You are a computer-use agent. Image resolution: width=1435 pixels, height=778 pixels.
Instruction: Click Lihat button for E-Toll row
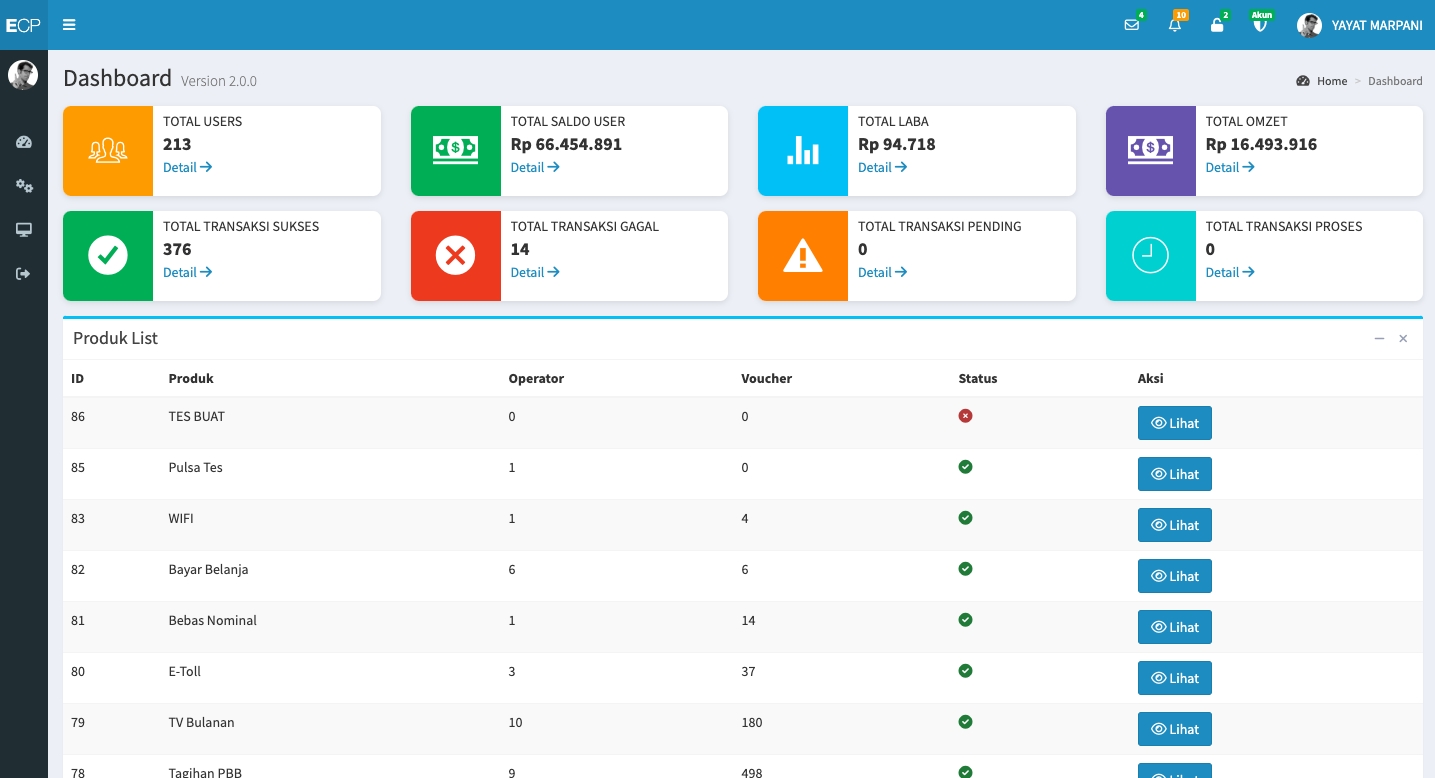1174,678
